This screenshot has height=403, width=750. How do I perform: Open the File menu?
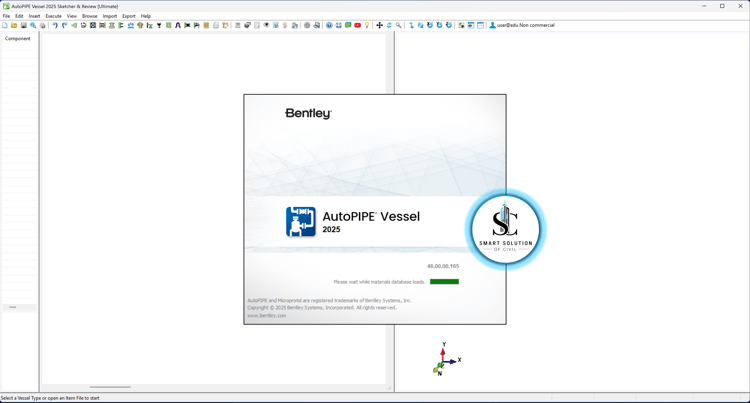click(x=6, y=16)
